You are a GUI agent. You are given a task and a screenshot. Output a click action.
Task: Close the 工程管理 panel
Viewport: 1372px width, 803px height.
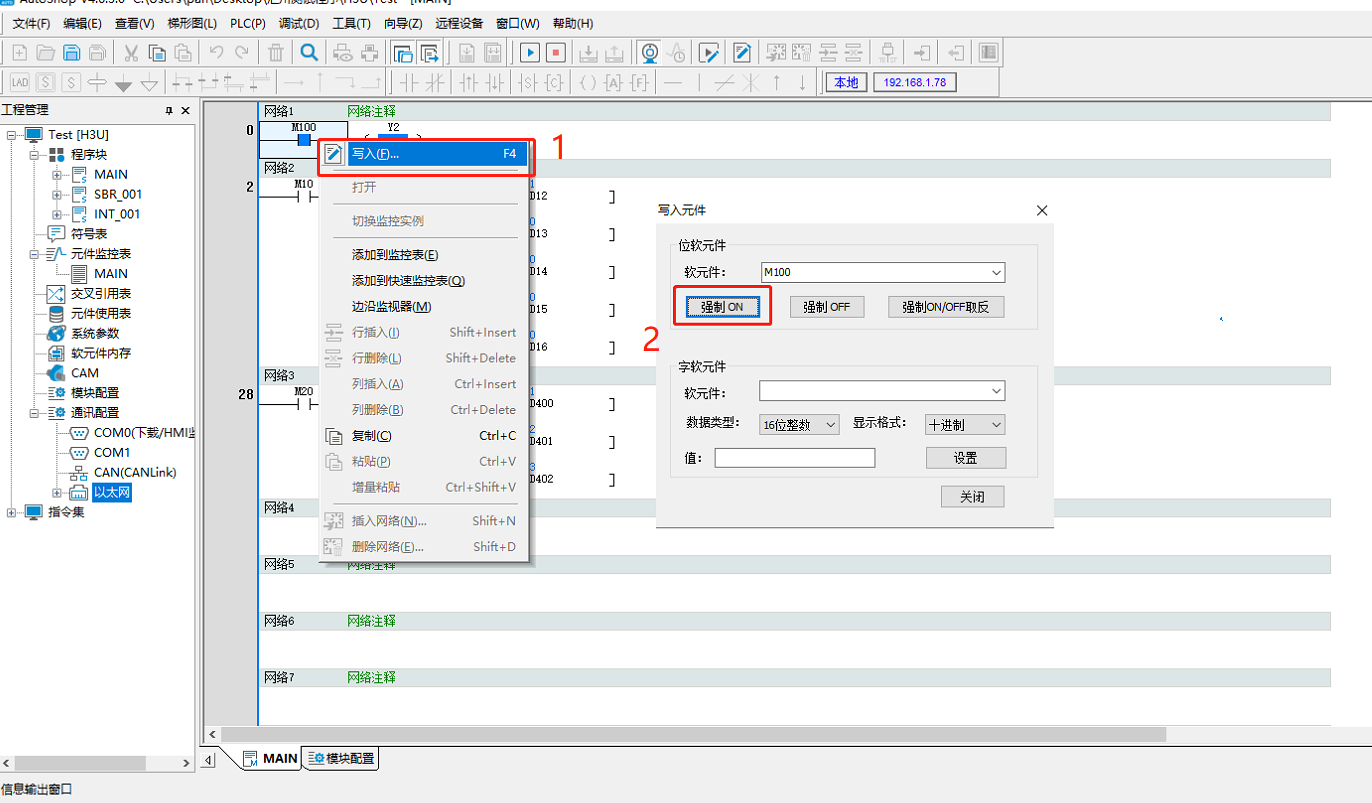[184, 111]
